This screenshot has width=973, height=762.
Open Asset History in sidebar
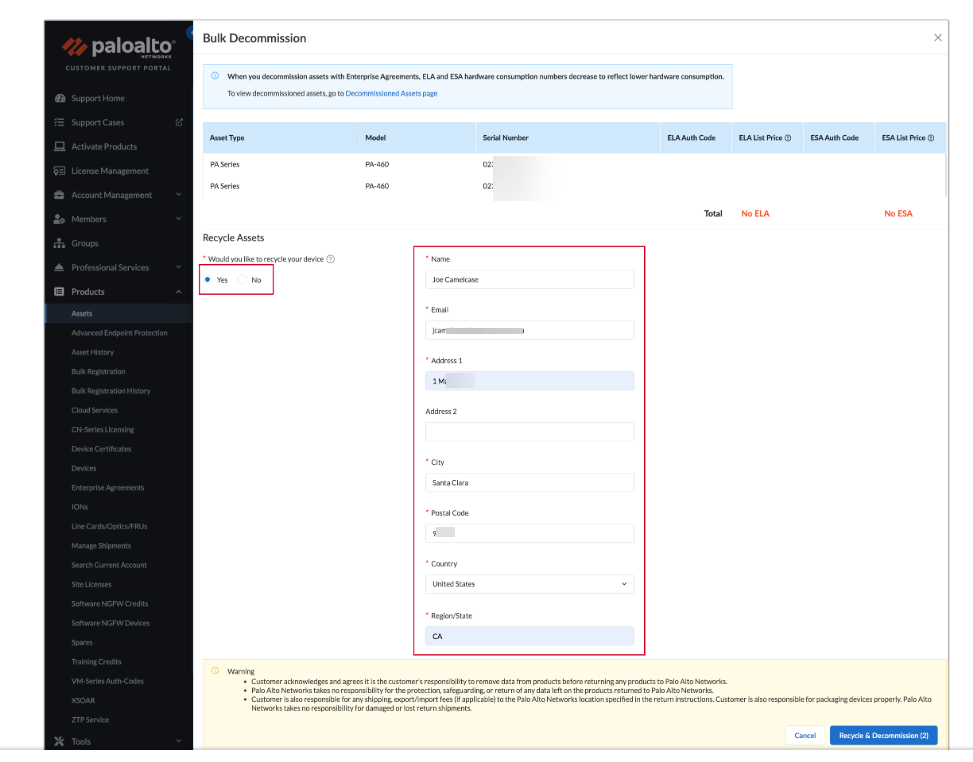[x=92, y=352]
